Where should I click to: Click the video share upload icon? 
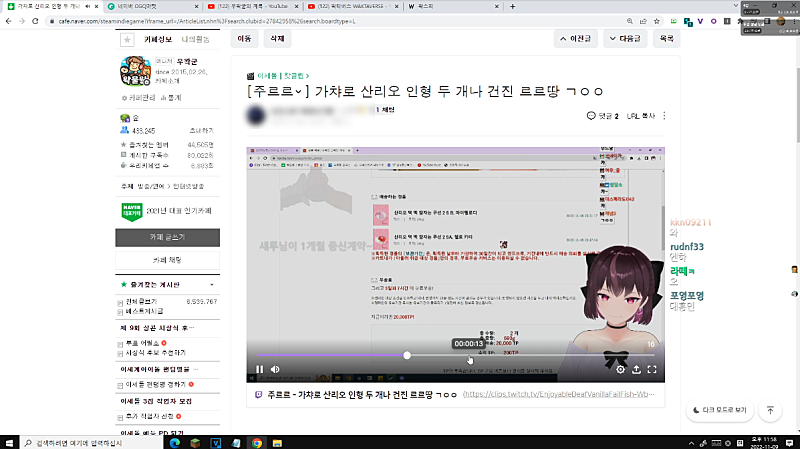click(x=636, y=369)
